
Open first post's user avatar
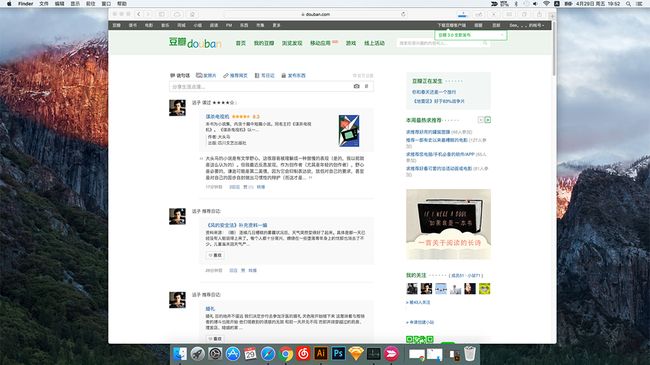(x=177, y=108)
